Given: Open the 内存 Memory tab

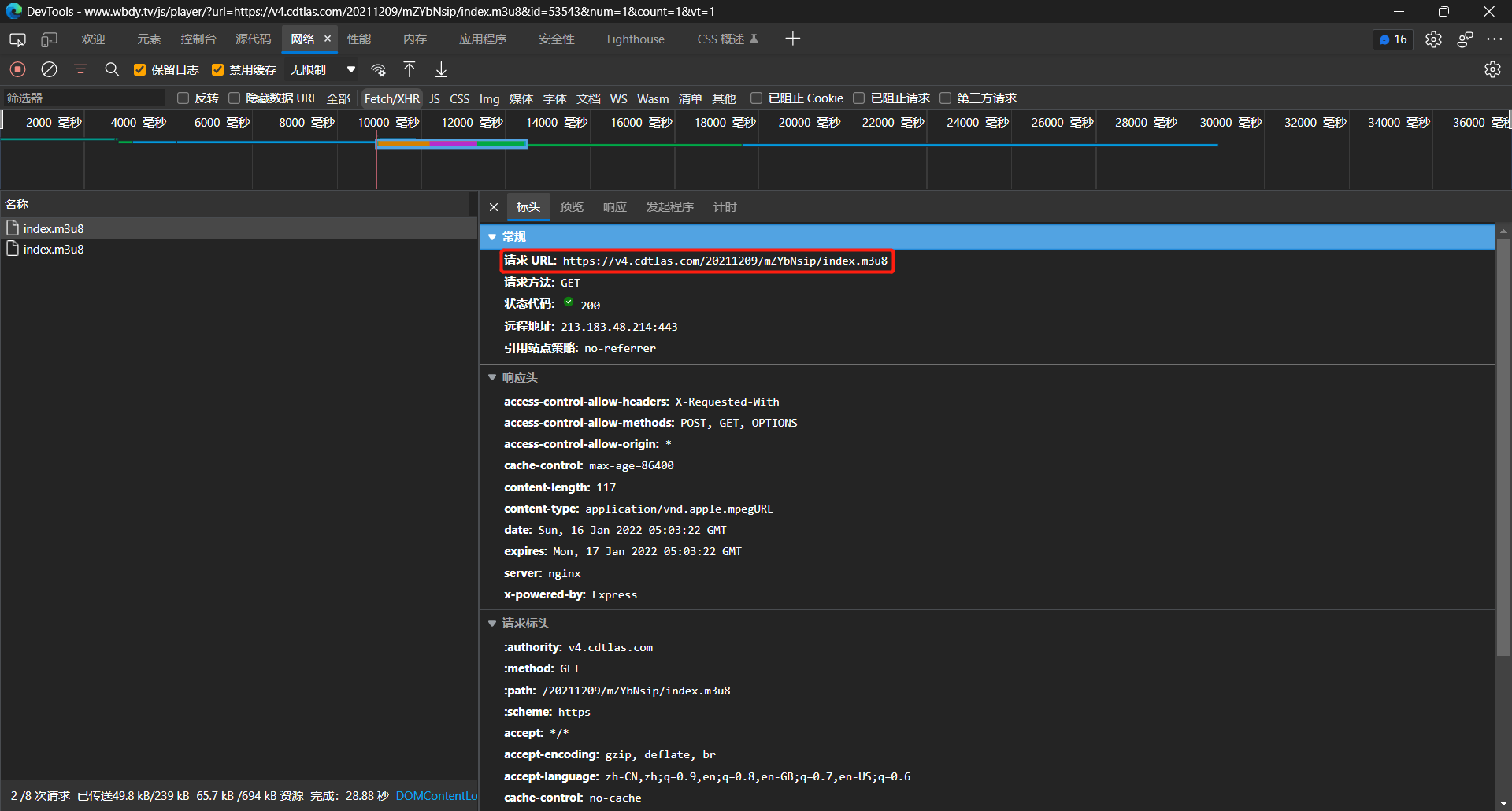Looking at the screenshot, I should [x=415, y=39].
